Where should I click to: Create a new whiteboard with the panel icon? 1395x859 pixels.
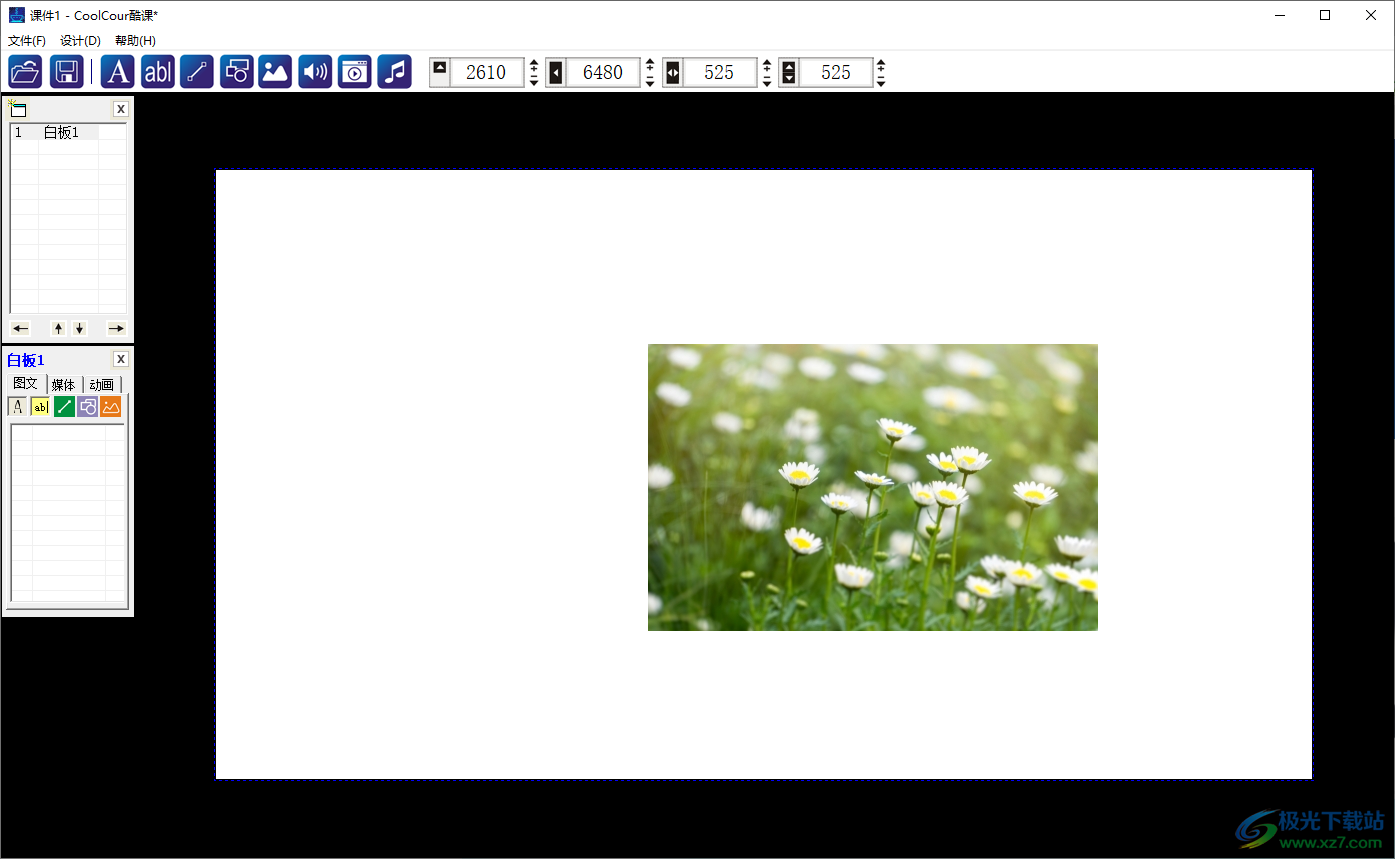point(18,109)
